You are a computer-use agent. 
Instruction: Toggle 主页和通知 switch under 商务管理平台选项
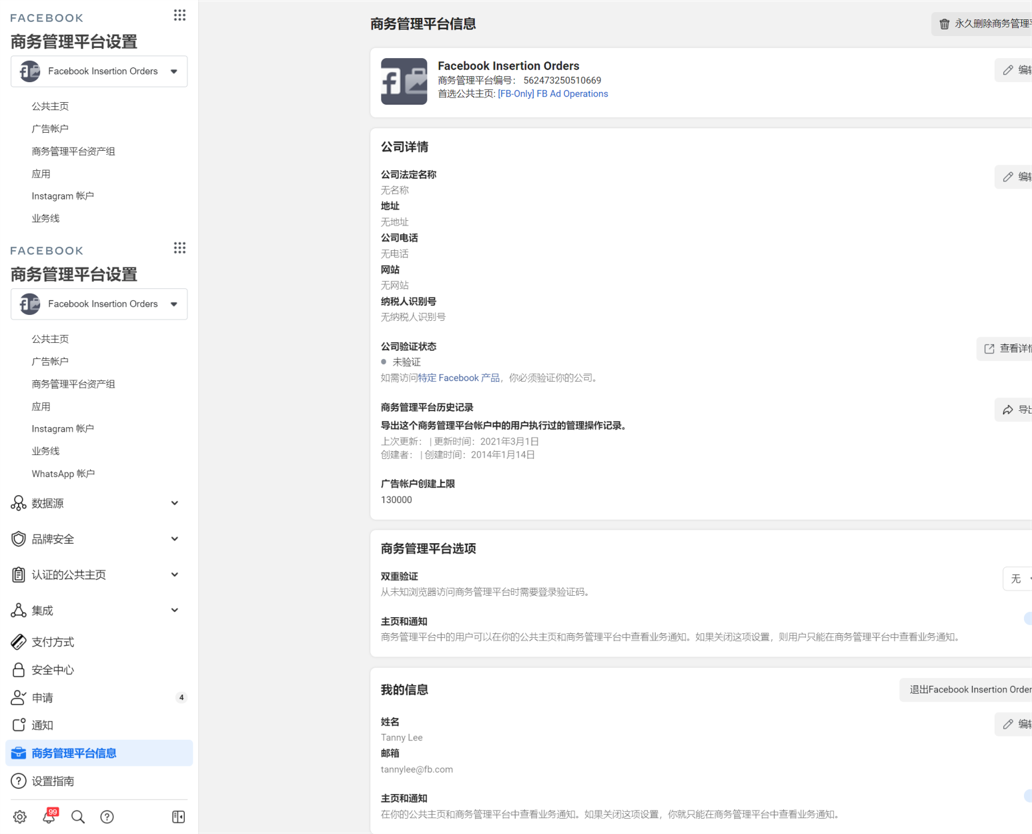1027,618
